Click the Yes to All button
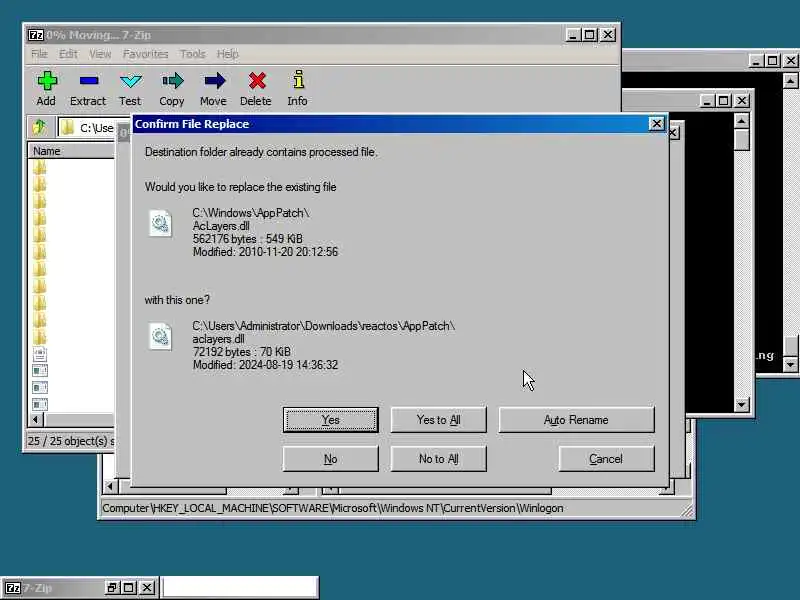The width and height of the screenshot is (800, 600). point(438,420)
